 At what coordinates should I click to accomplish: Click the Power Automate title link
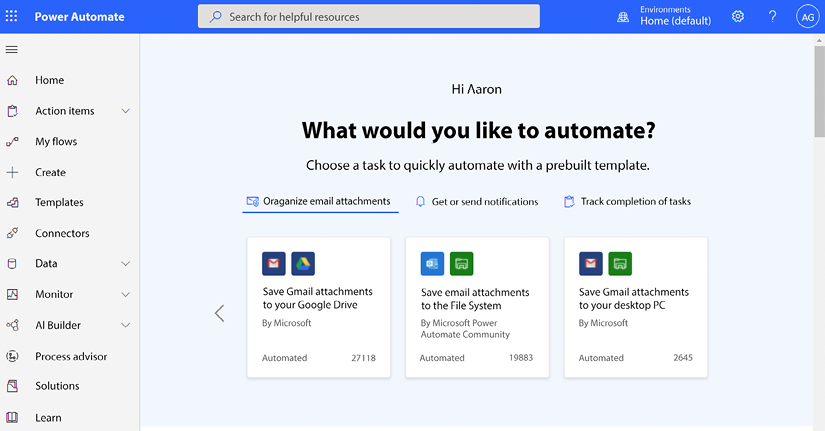tap(79, 17)
